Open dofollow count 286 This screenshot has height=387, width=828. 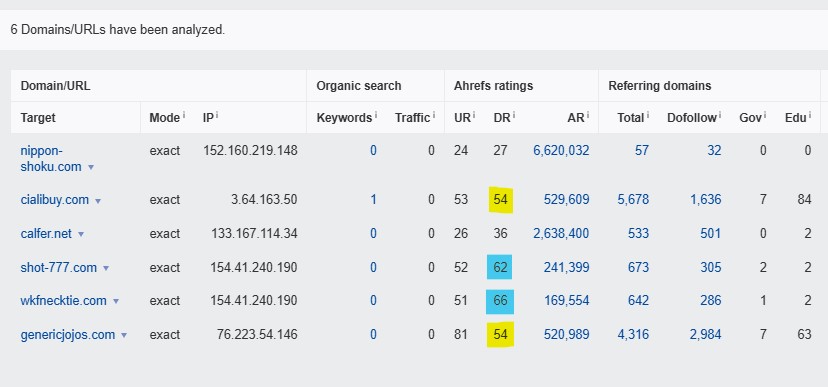(x=711, y=301)
